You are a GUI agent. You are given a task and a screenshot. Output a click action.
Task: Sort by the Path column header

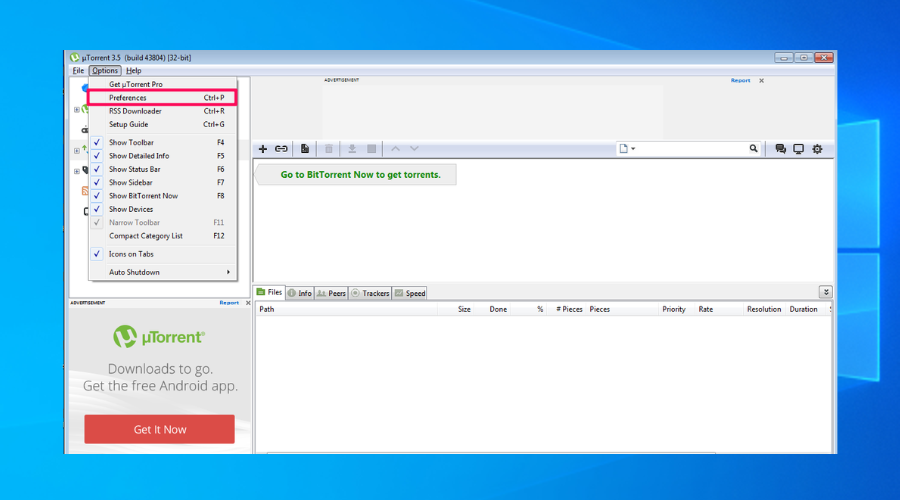coord(346,309)
